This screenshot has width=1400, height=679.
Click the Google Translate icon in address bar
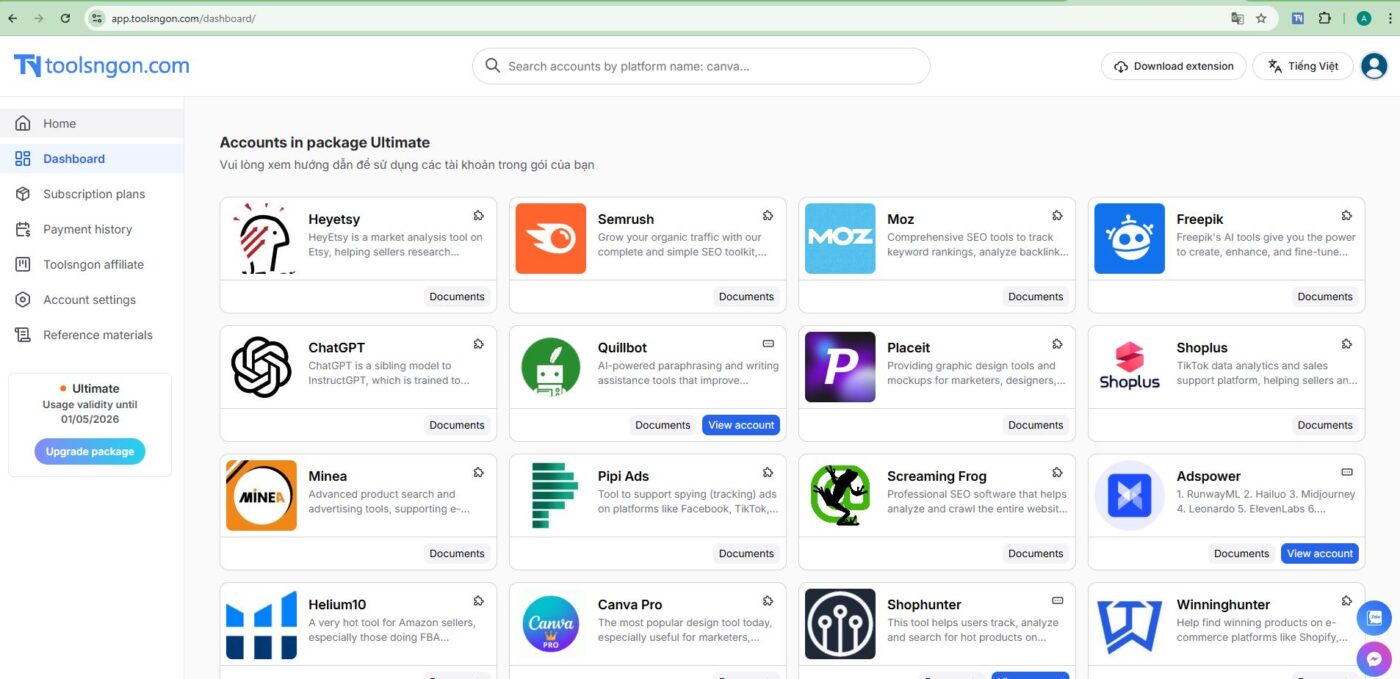[x=1237, y=18]
